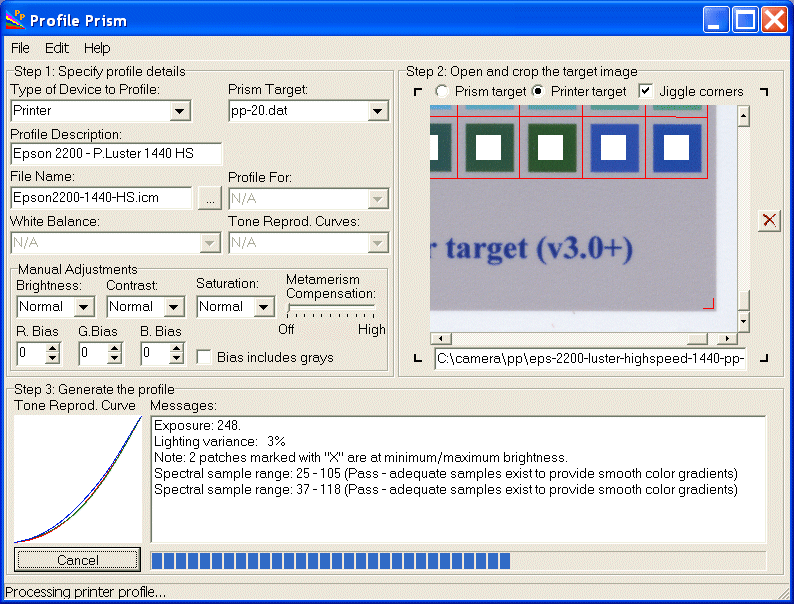This screenshot has width=794, height=604.
Task: Click the G. Bias value field
Action: 93,352
